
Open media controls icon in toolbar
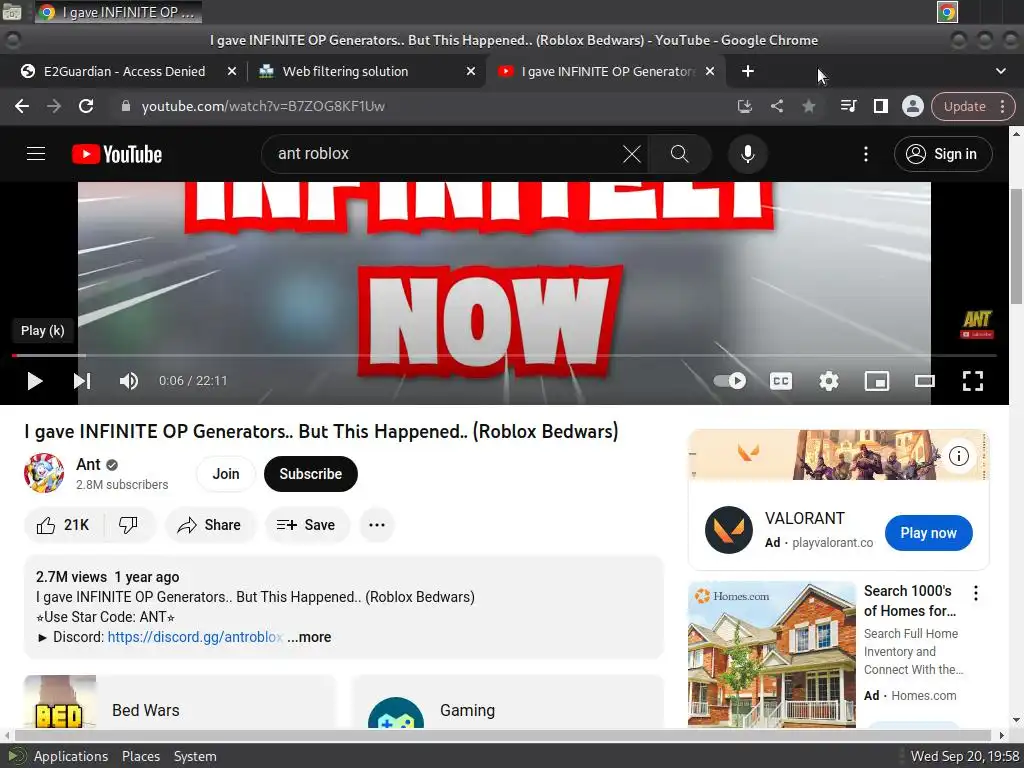(848, 106)
